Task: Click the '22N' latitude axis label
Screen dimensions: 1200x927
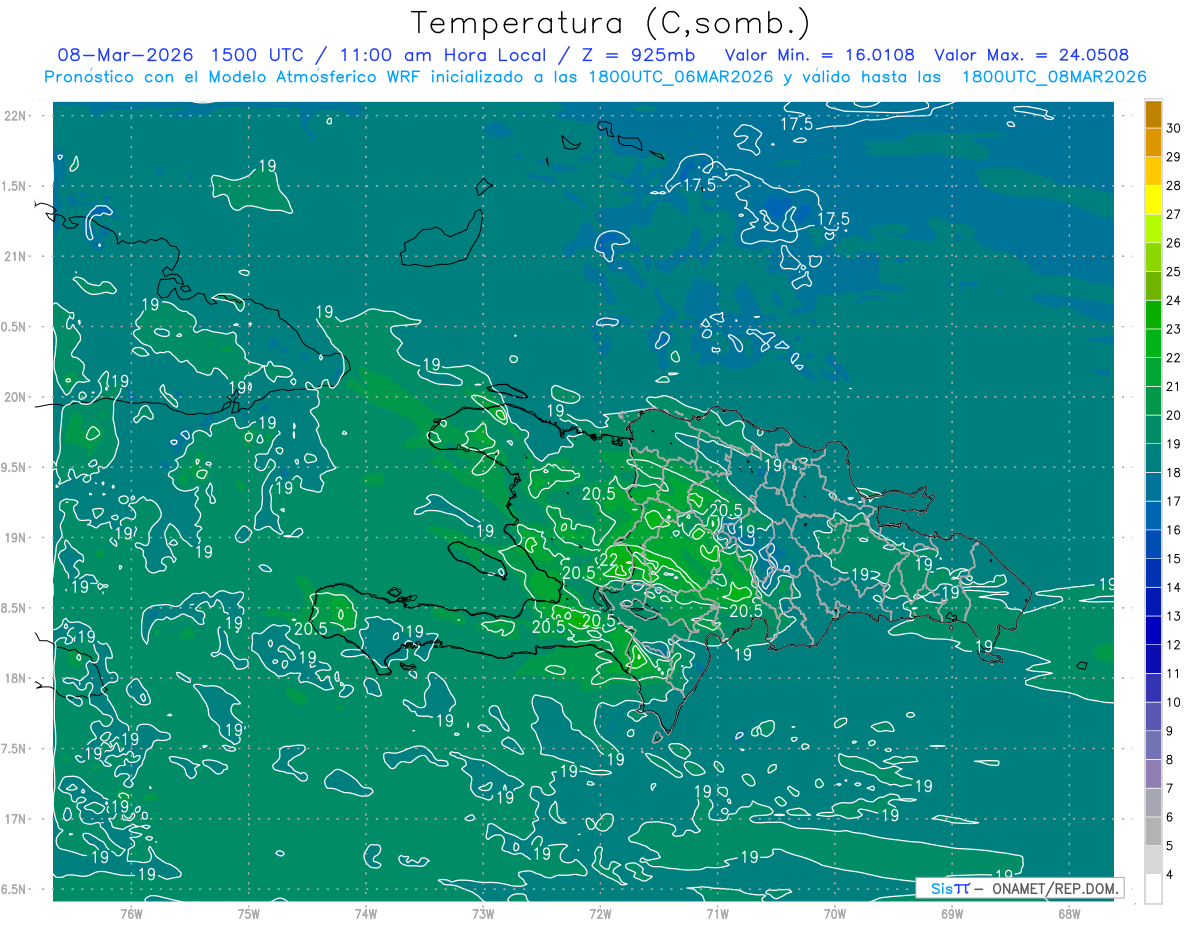Action: [x=16, y=115]
